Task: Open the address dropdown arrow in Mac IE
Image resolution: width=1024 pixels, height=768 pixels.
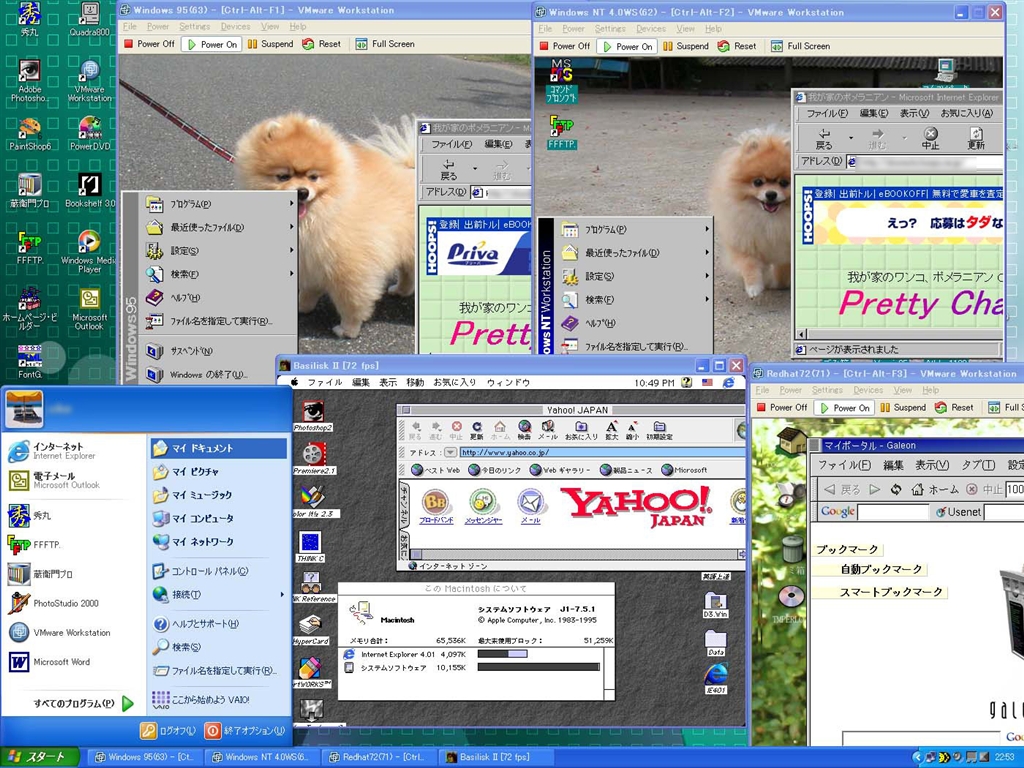Action: 450,452
